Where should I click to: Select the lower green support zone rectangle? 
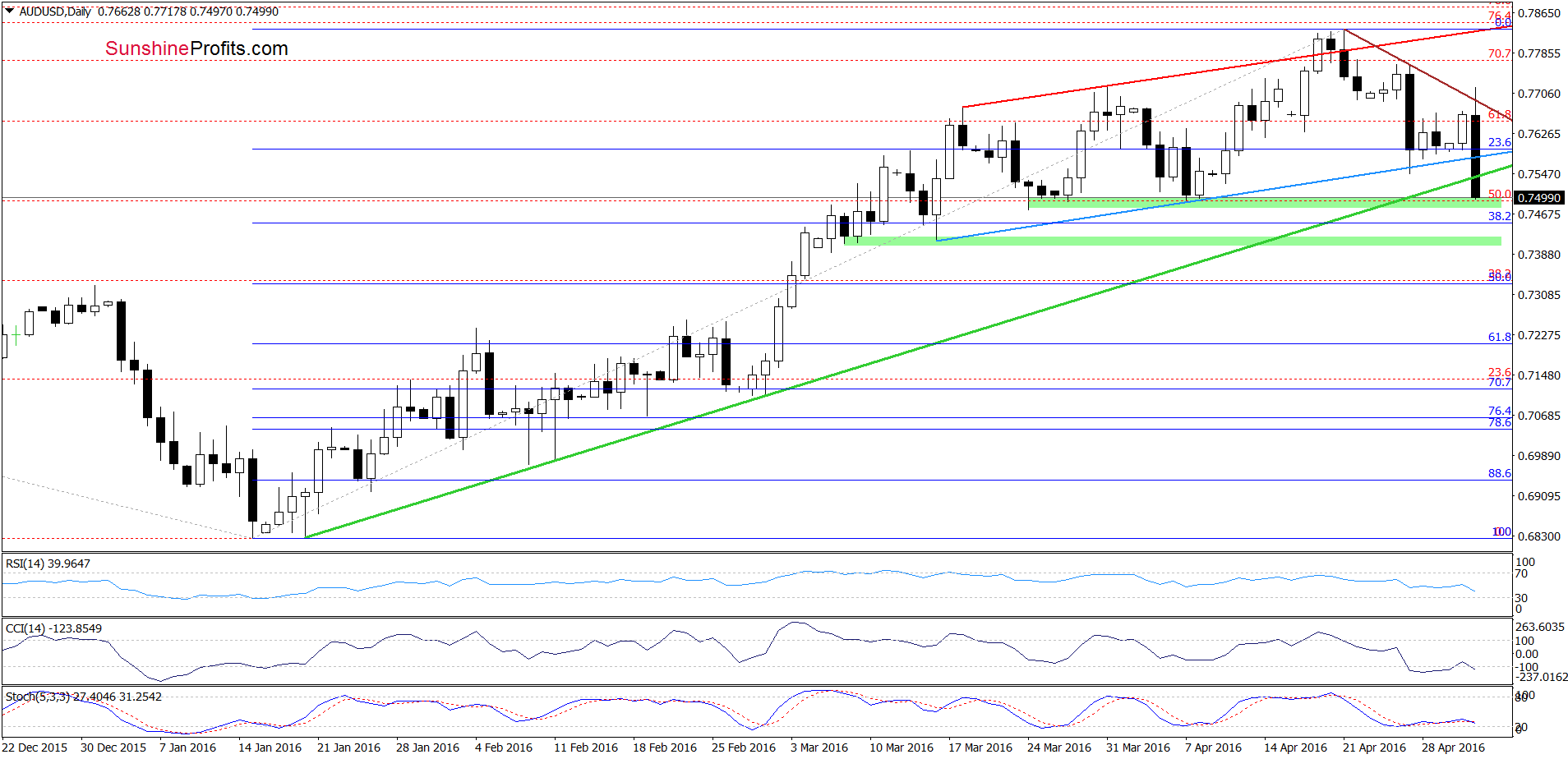click(1173, 241)
